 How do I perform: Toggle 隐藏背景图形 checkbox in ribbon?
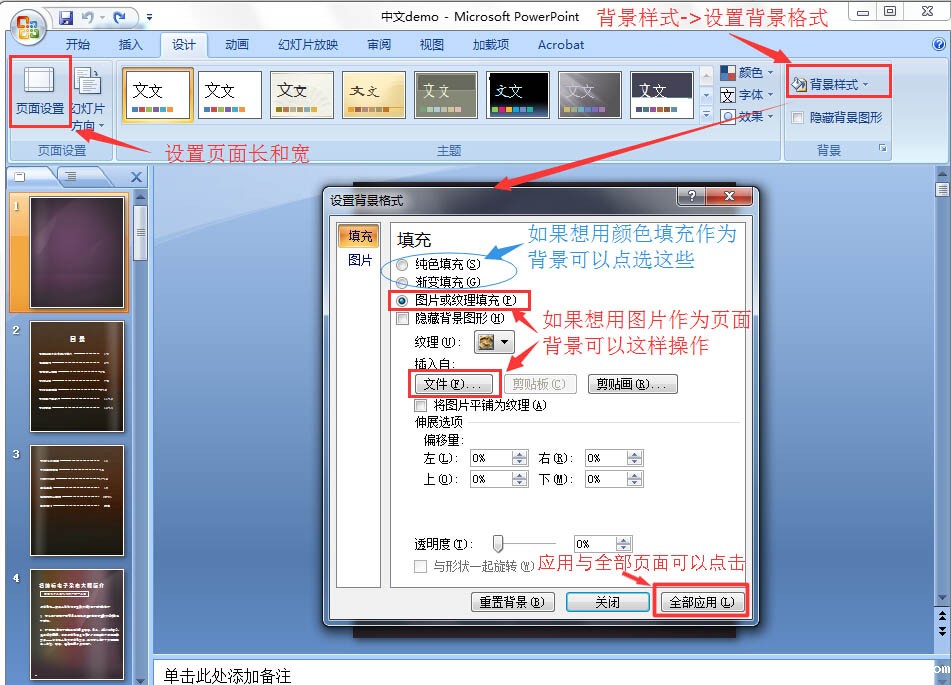(x=797, y=117)
